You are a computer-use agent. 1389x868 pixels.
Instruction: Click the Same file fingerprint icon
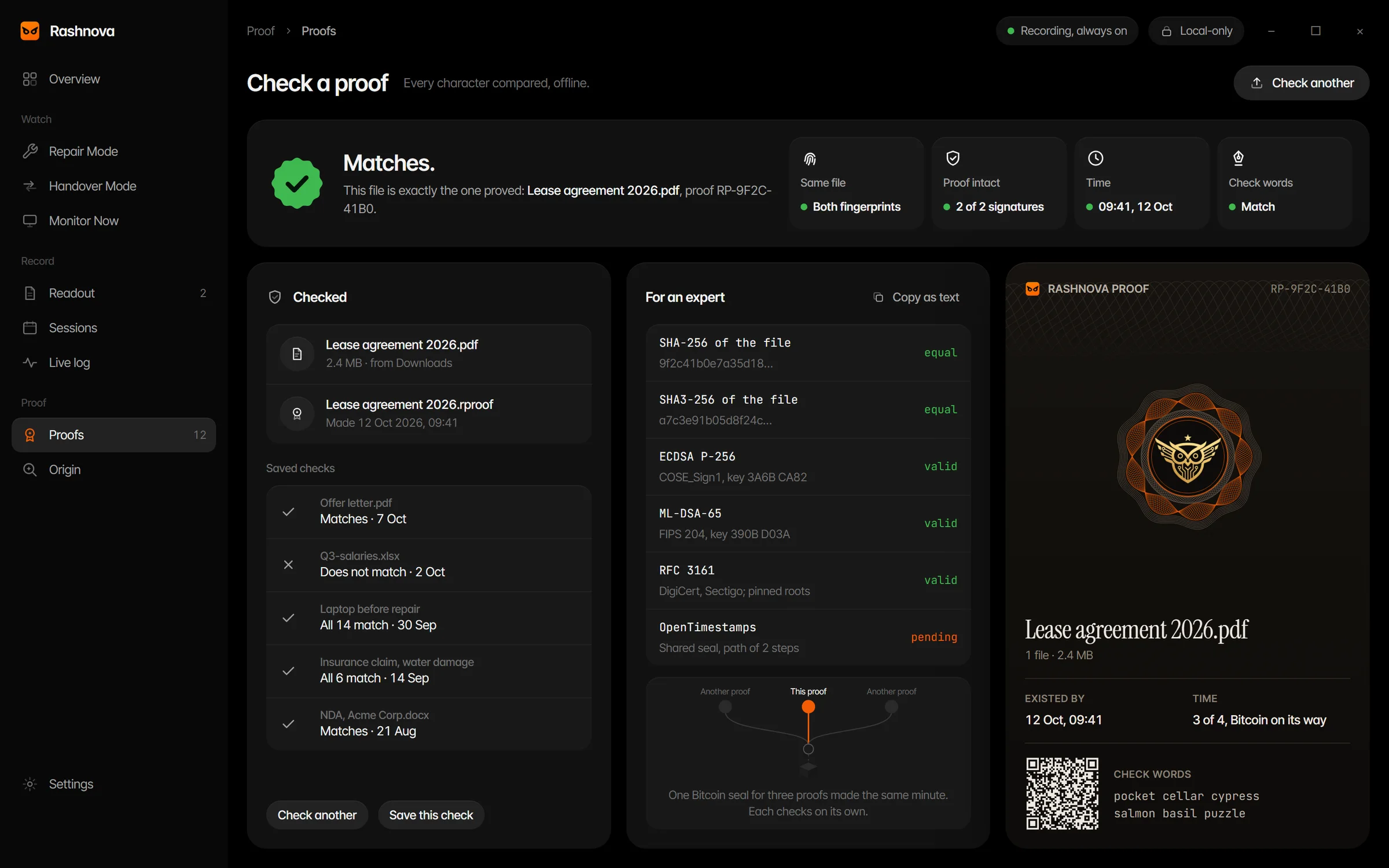point(810,159)
